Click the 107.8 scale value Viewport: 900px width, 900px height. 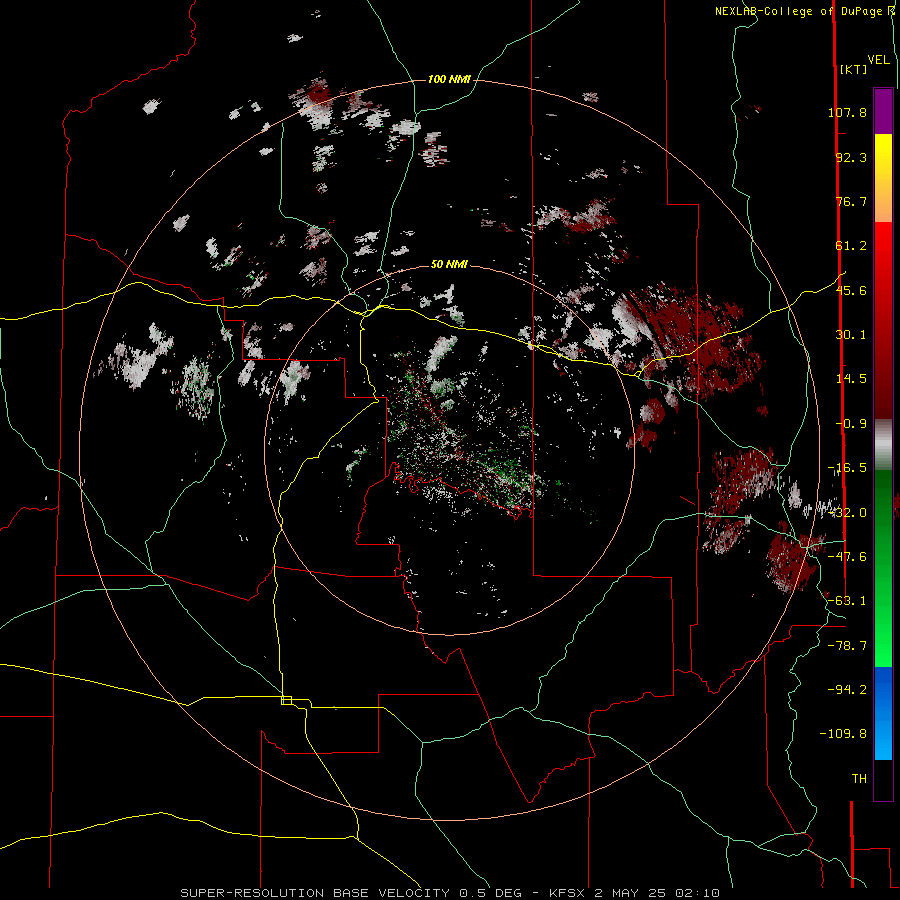(847, 112)
